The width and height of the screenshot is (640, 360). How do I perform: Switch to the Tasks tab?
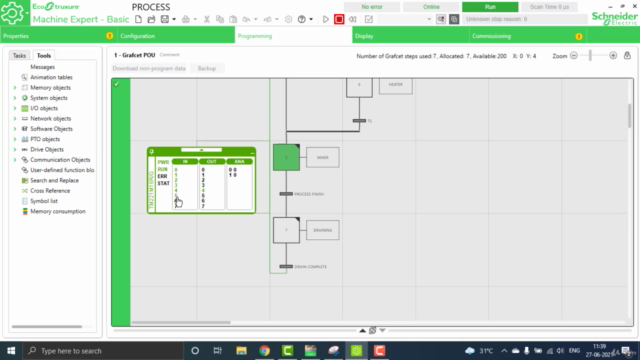[x=19, y=56]
